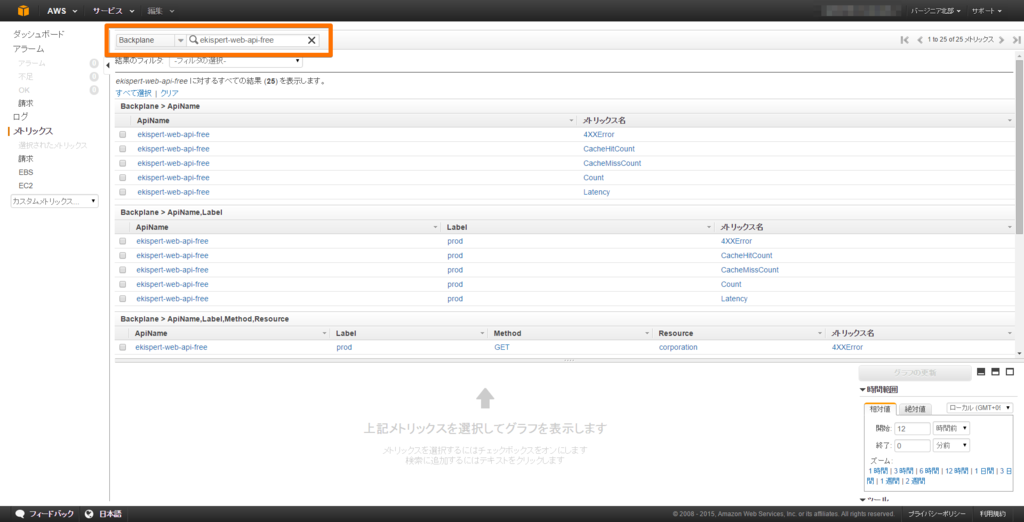Viewport: 1024px width, 522px height.
Task: Click the 開始 start value input
Action: (x=910, y=429)
